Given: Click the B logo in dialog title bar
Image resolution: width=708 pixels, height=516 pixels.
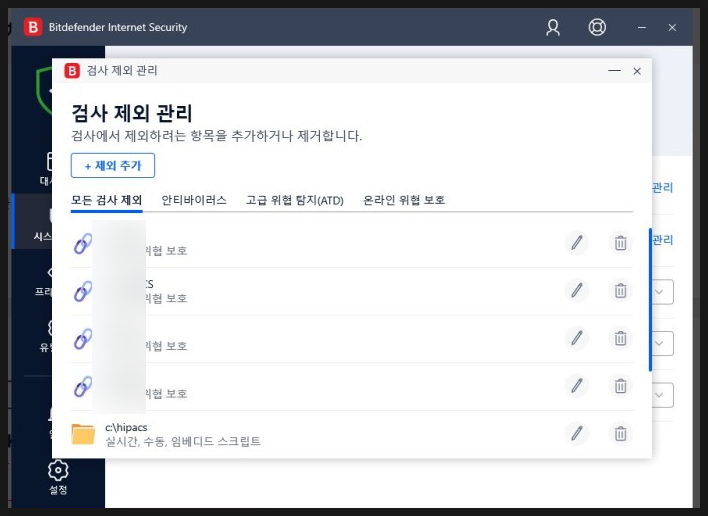Looking at the screenshot, I should pyautogui.click(x=72, y=71).
